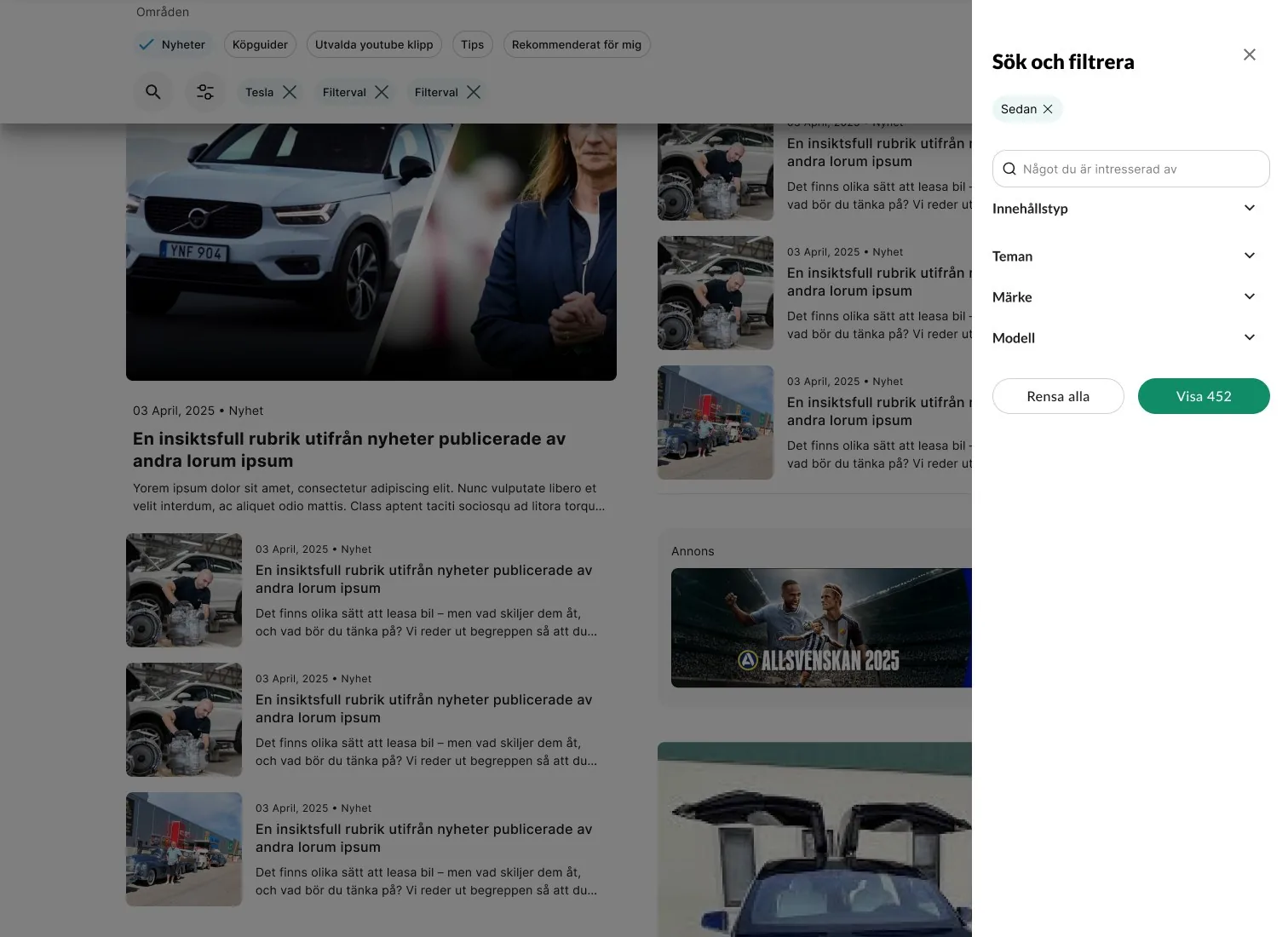Toggle the Nyheter area chip
1288x937 pixels.
point(172,44)
